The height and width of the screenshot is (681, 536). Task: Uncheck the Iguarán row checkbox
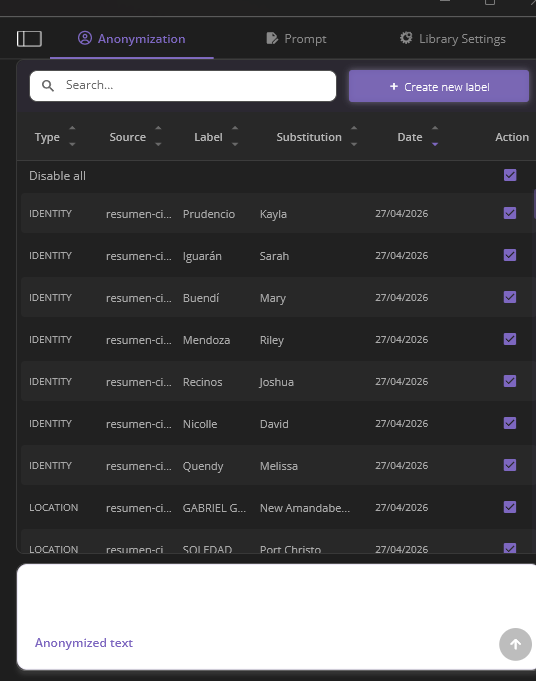click(x=510, y=255)
